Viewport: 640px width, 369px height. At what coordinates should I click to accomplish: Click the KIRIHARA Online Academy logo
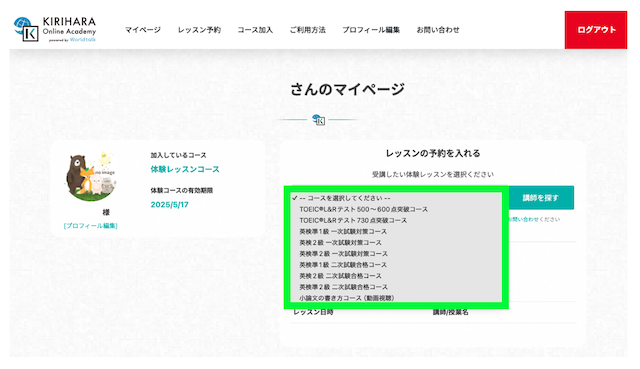[x=55, y=29]
